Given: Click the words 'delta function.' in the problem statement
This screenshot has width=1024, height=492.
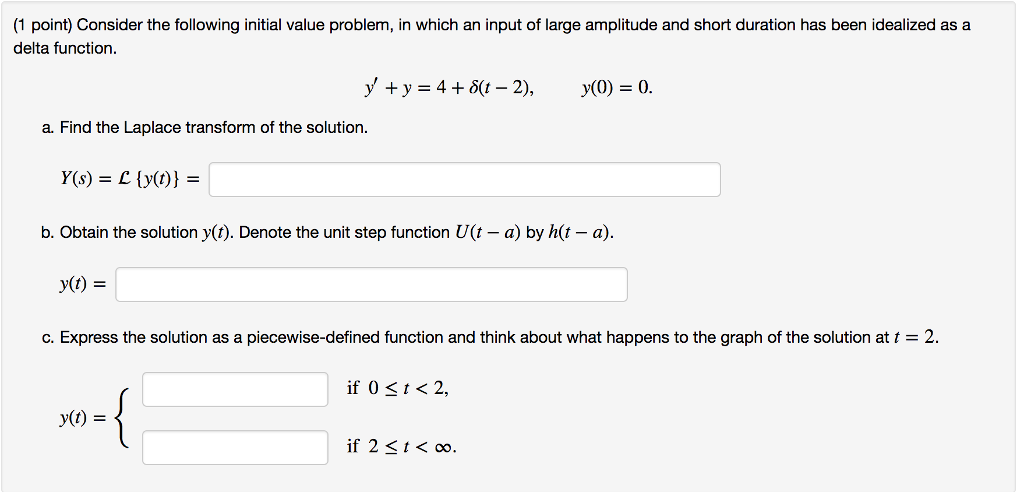Looking at the screenshot, I should [x=65, y=49].
